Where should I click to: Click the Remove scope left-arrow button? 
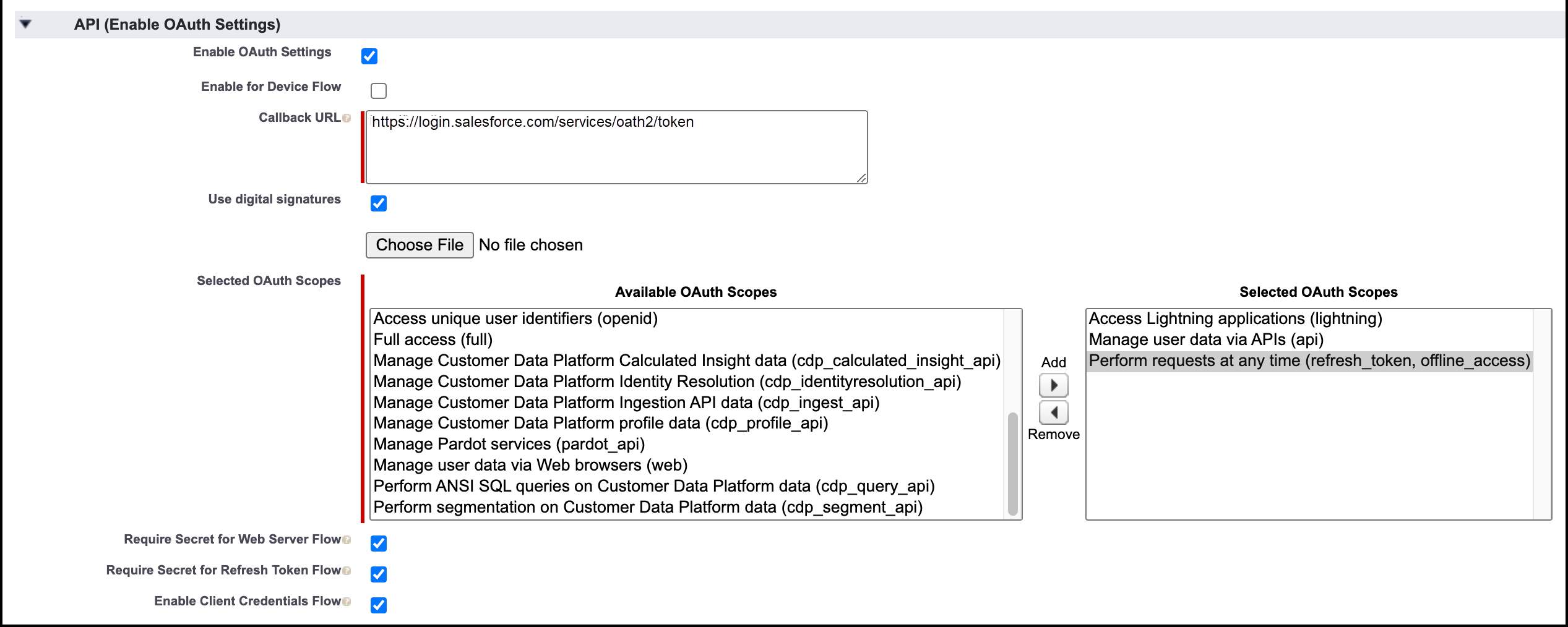pyautogui.click(x=1053, y=412)
